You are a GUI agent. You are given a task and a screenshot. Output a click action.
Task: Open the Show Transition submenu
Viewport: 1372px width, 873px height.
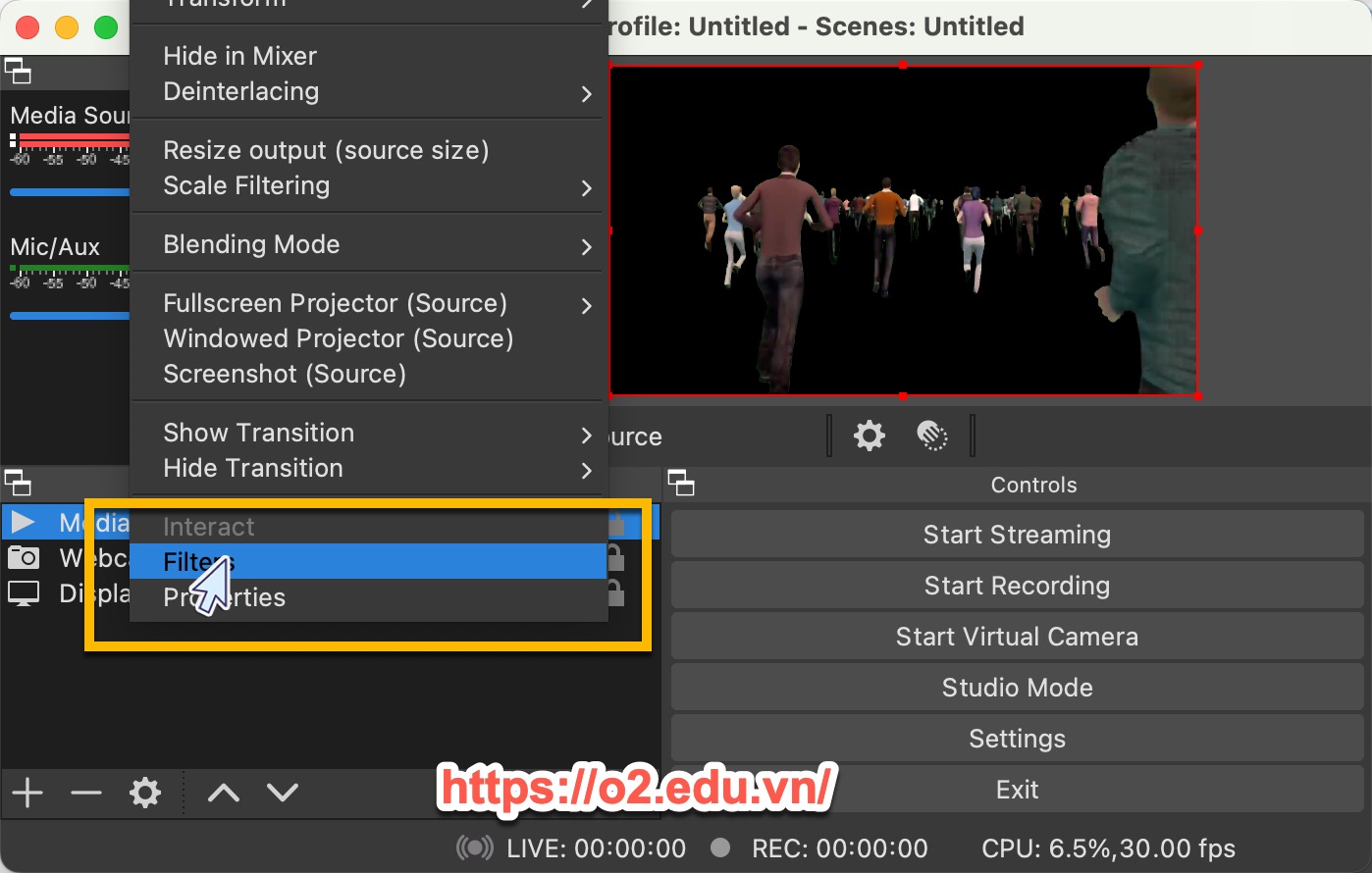(x=369, y=433)
